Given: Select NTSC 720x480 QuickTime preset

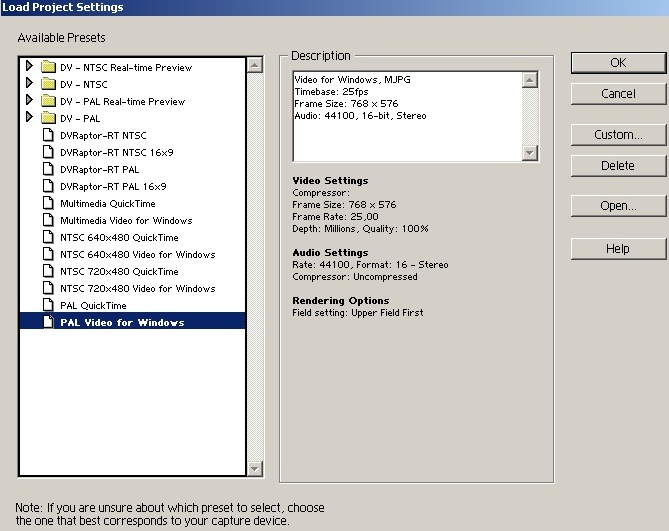Looking at the screenshot, I should click(119, 272).
